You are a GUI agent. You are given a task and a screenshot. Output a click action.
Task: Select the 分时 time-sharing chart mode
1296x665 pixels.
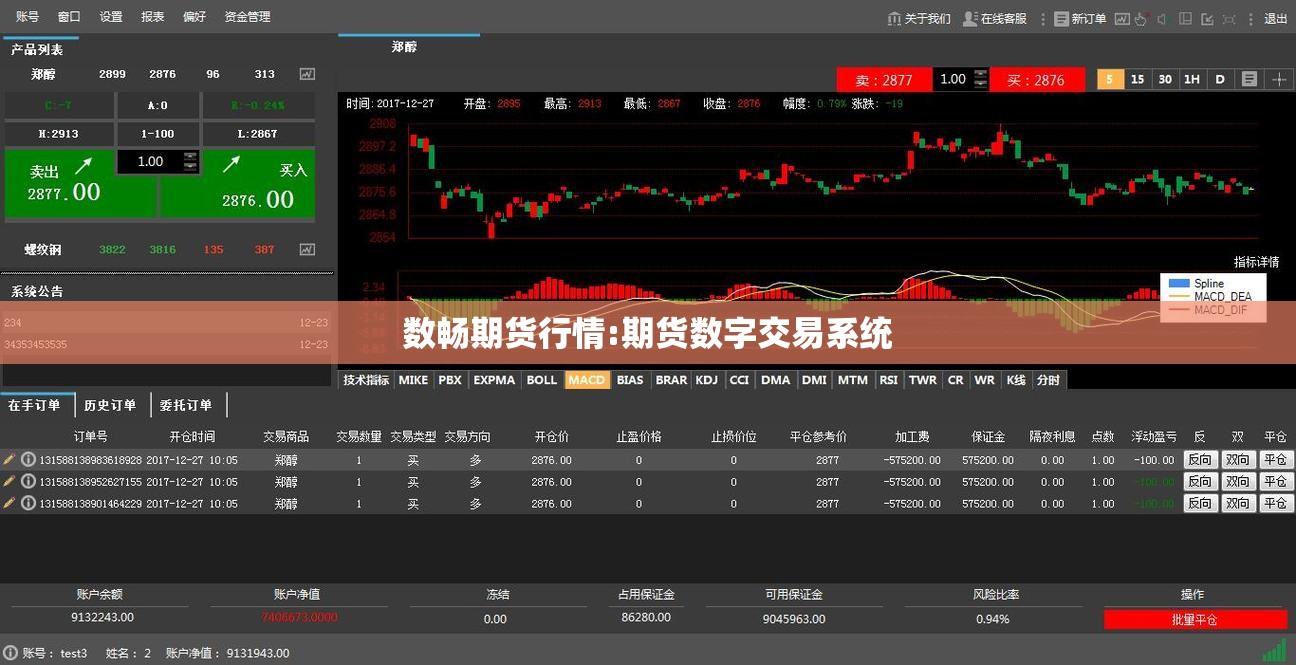1048,380
